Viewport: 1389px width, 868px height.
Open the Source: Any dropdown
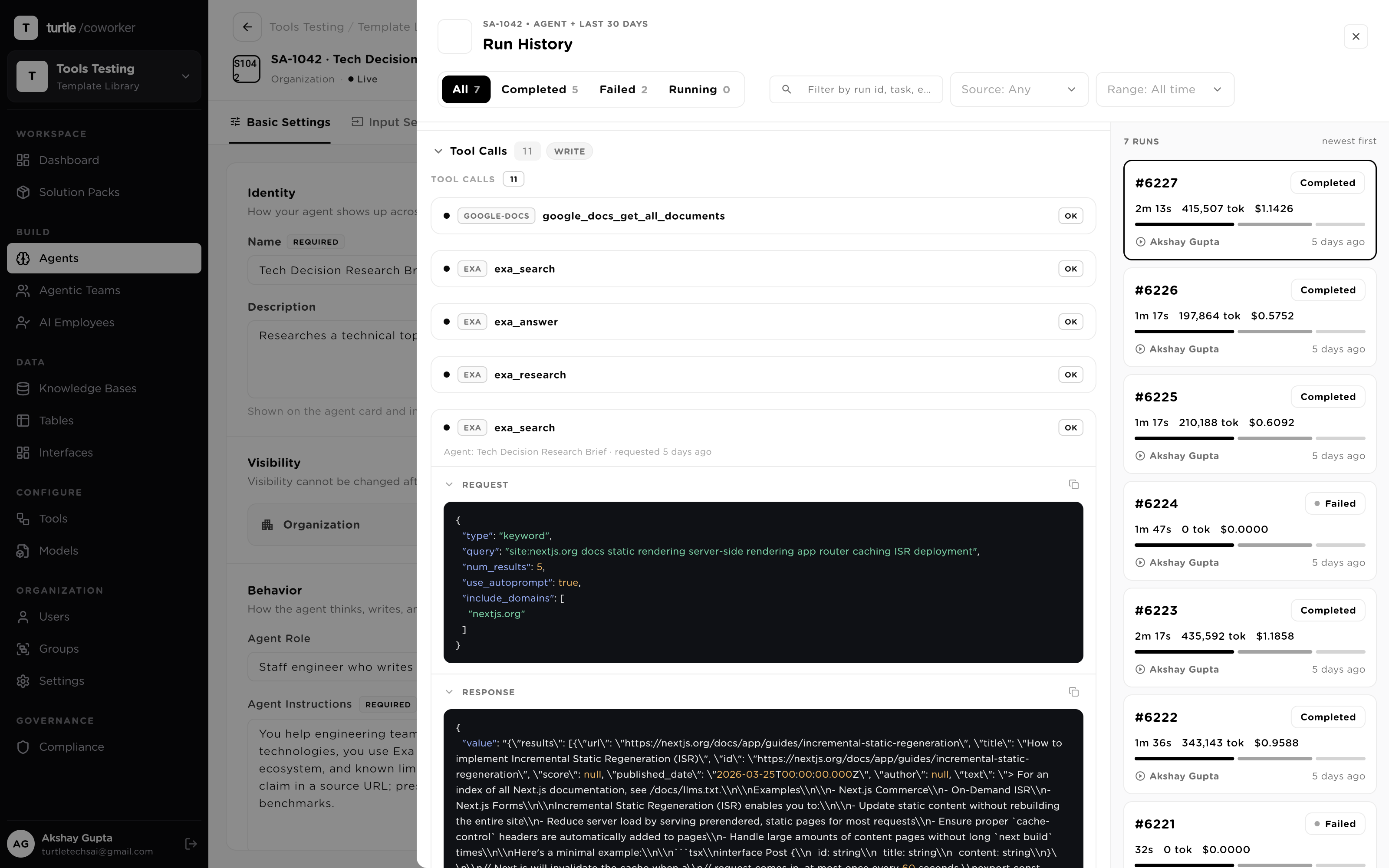tap(1019, 89)
